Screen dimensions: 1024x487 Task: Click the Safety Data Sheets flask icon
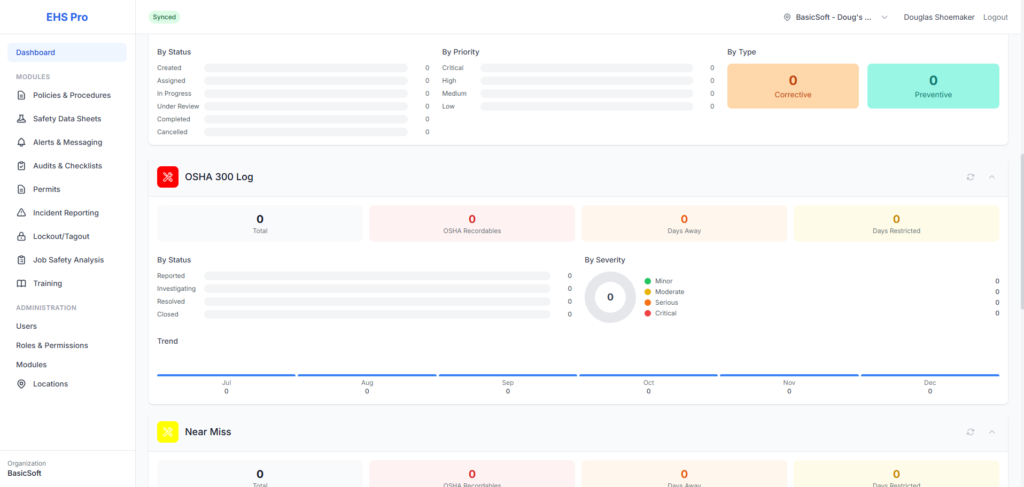[23, 119]
